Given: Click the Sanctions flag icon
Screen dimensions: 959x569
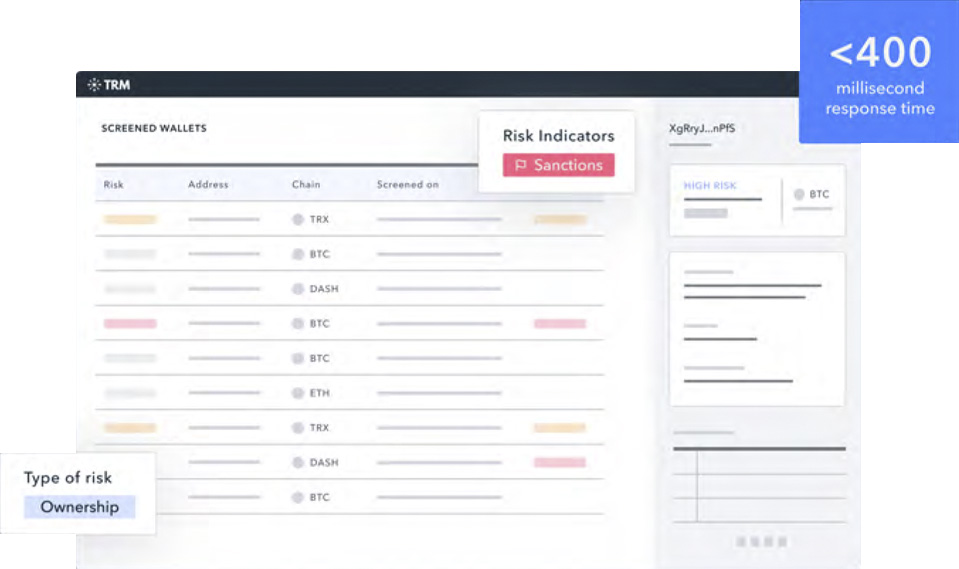Looking at the screenshot, I should 520,166.
